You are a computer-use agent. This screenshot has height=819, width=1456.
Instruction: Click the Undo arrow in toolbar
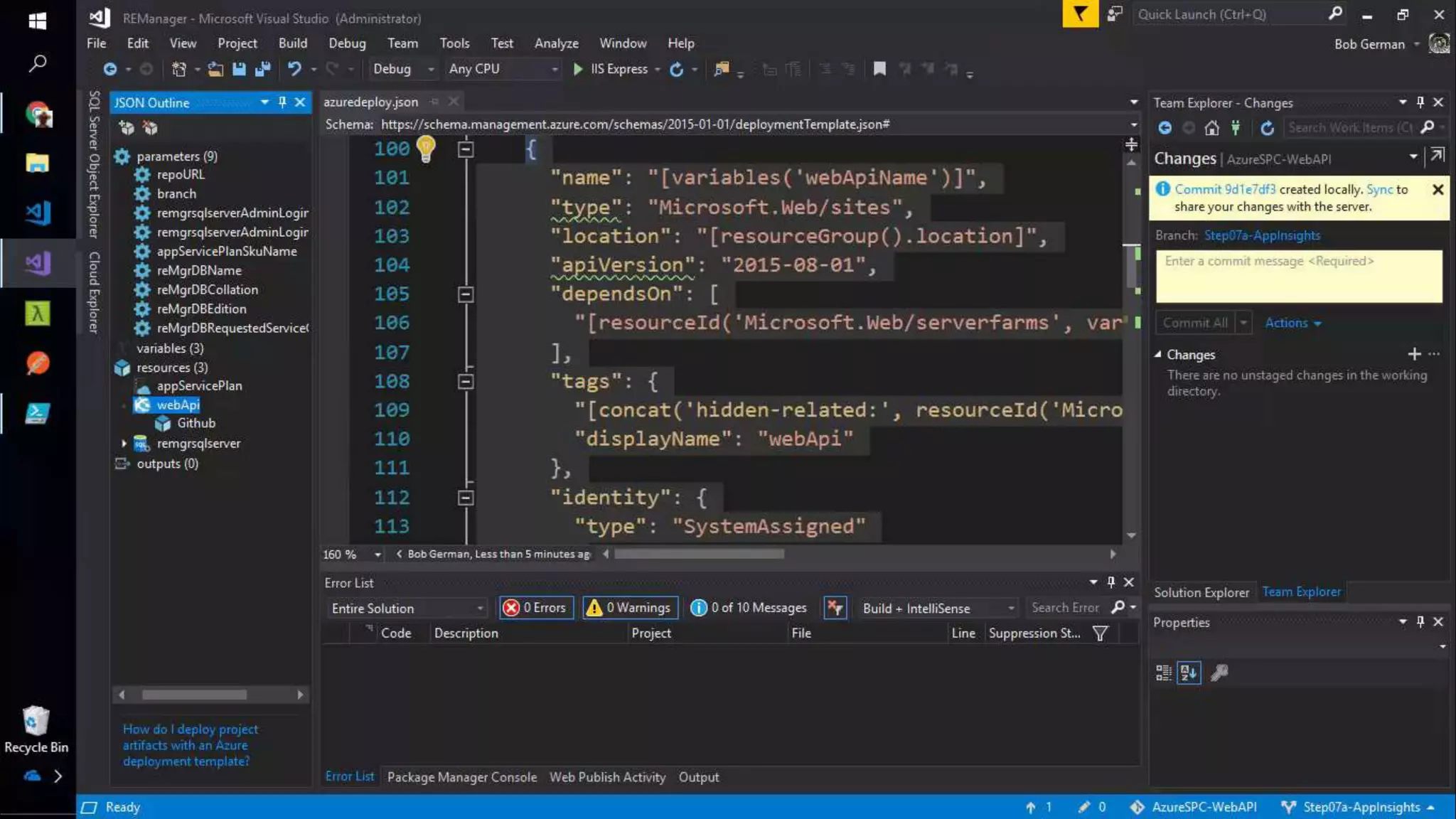(x=294, y=69)
